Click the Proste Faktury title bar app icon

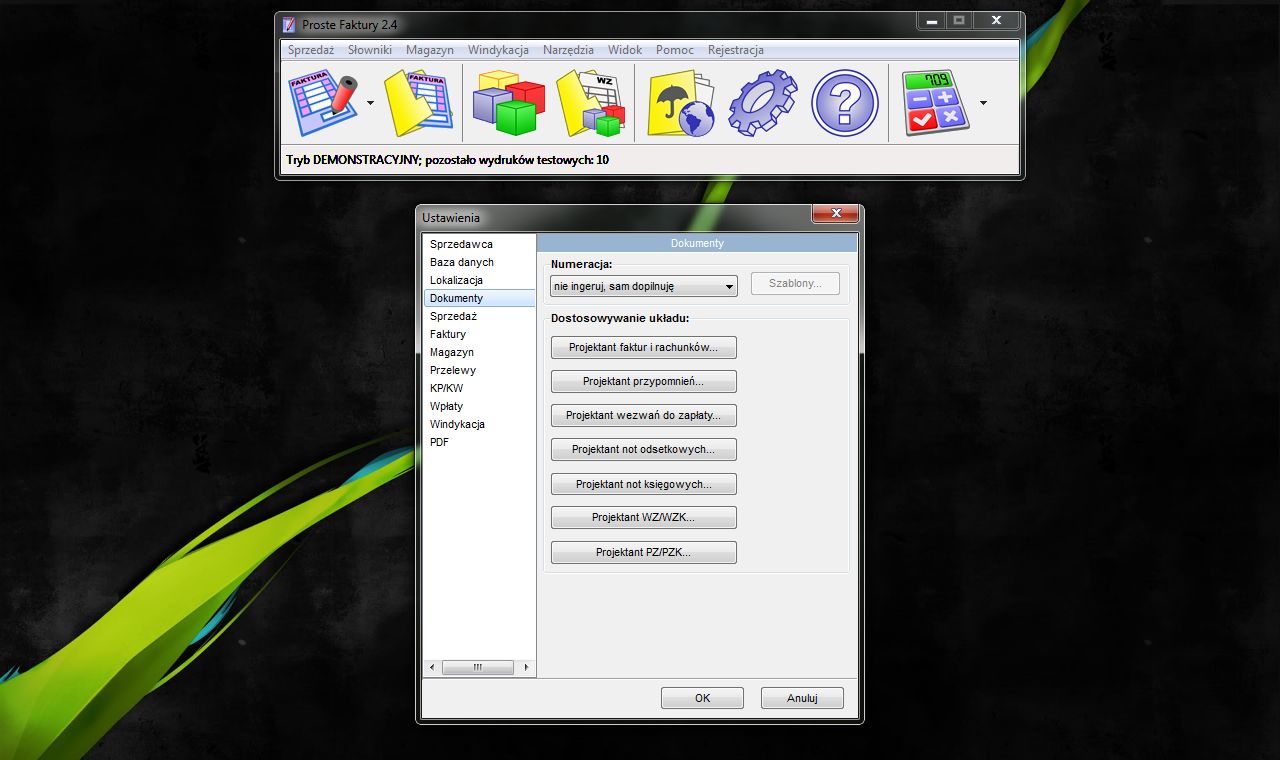289,24
